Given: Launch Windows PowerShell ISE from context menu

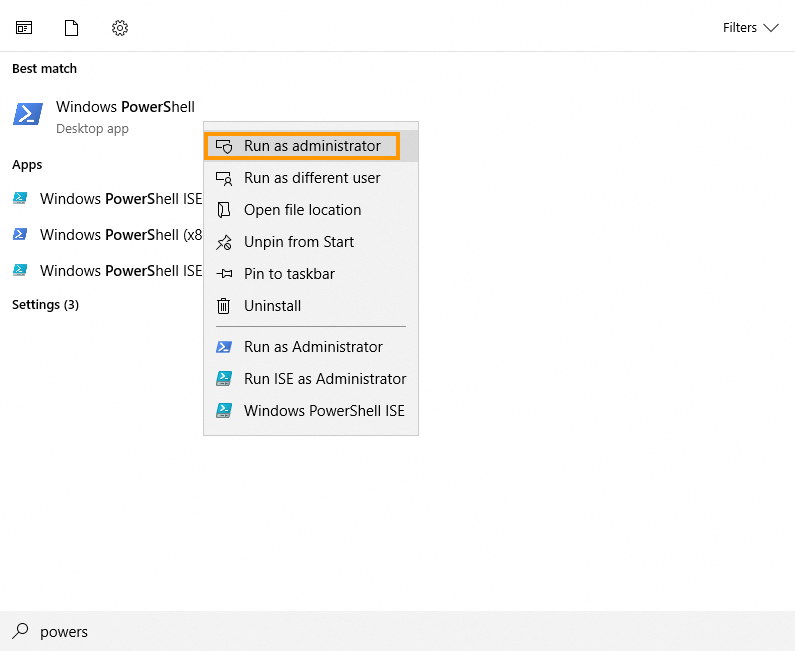Looking at the screenshot, I should [311, 411].
